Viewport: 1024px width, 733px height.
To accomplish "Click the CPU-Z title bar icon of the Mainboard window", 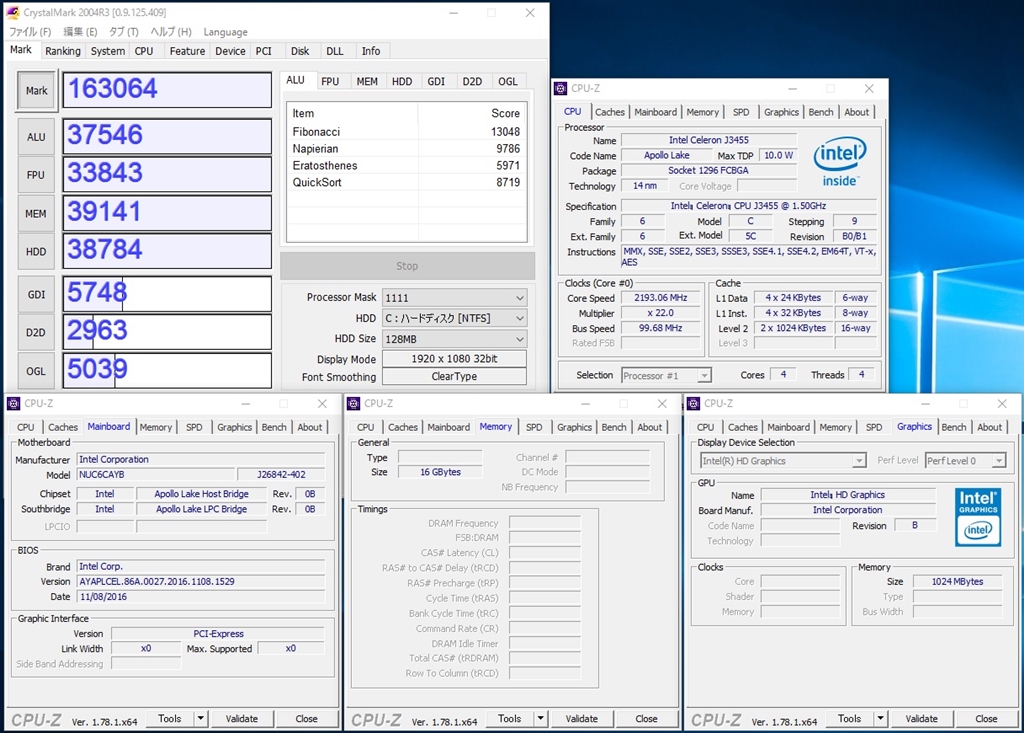I will coord(13,404).
